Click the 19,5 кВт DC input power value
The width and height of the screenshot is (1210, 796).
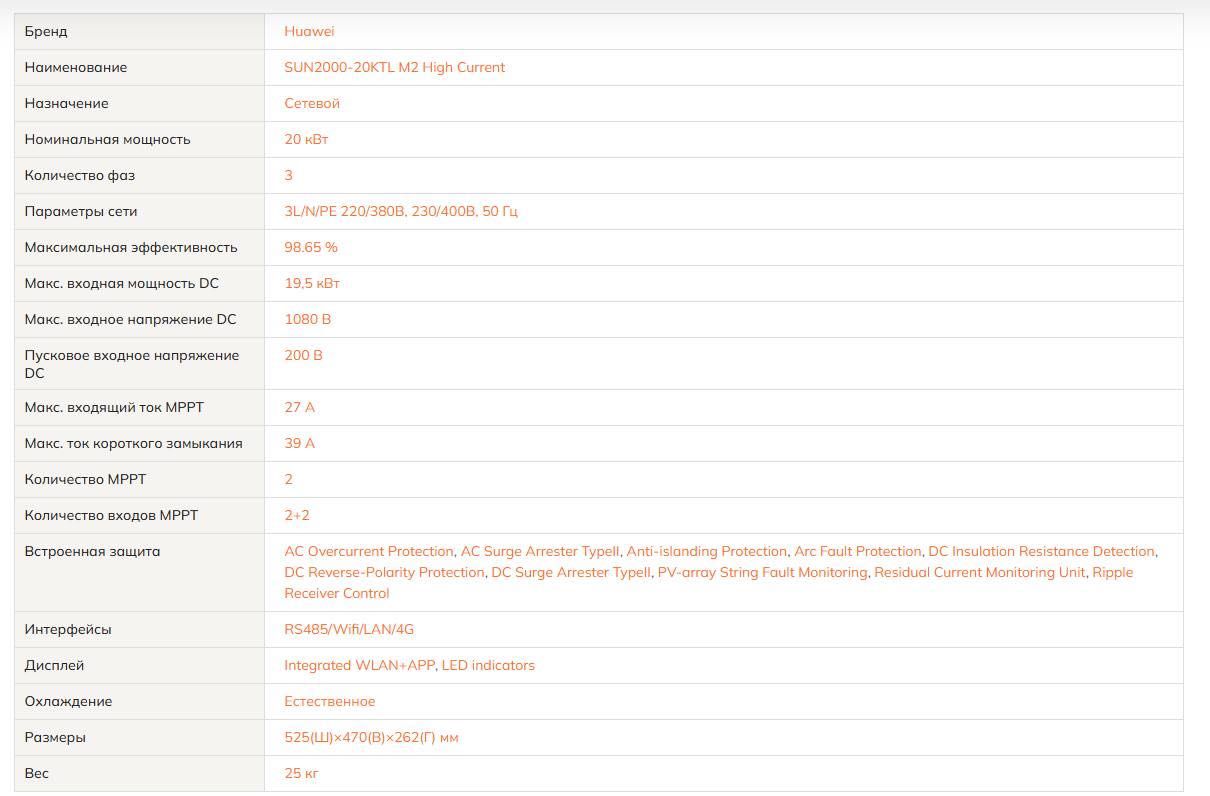coord(312,283)
